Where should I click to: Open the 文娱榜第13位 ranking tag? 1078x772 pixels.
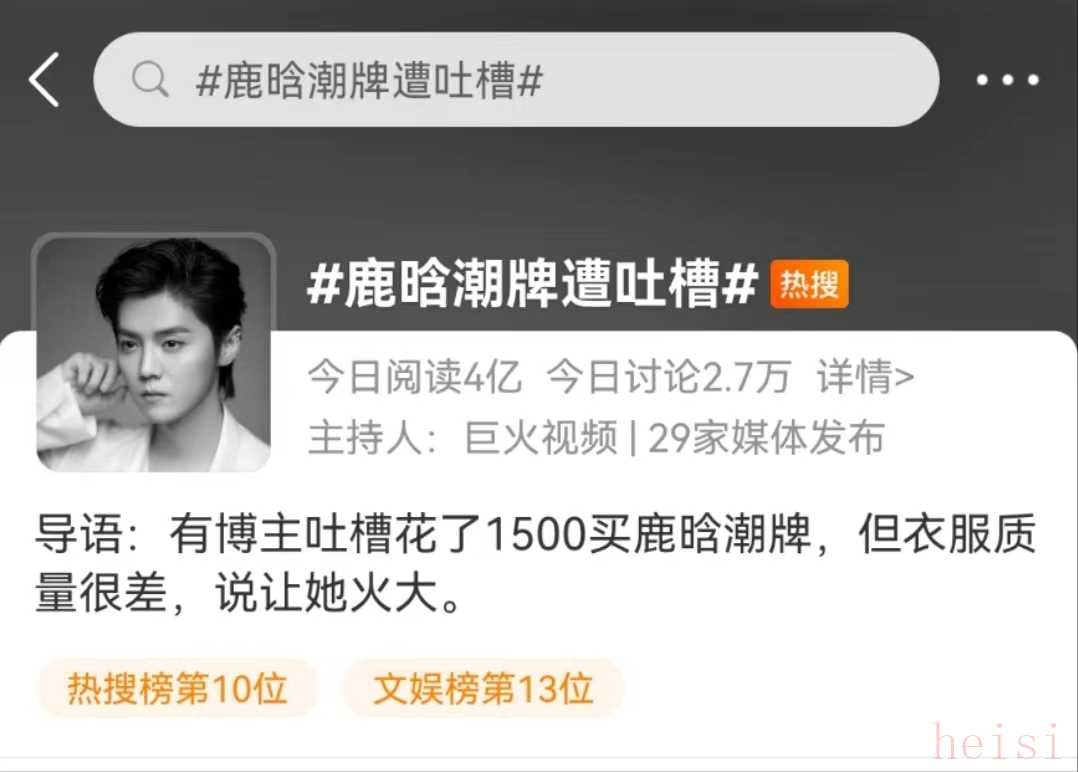coord(483,688)
